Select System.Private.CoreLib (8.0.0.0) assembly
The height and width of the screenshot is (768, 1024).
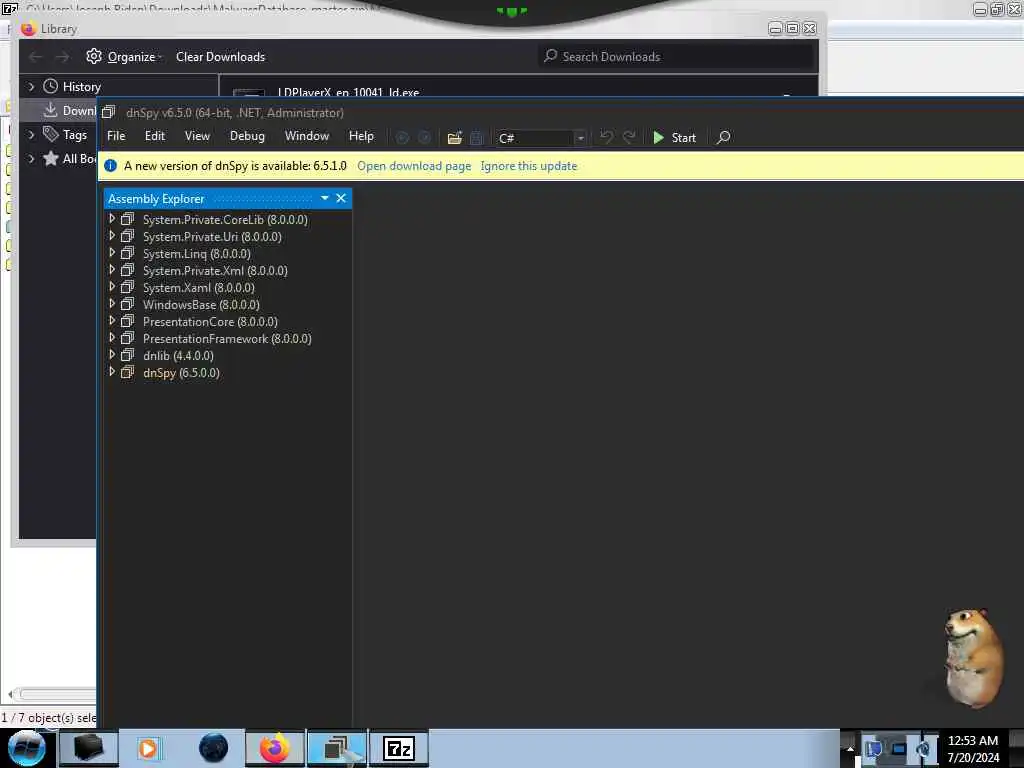(x=225, y=219)
